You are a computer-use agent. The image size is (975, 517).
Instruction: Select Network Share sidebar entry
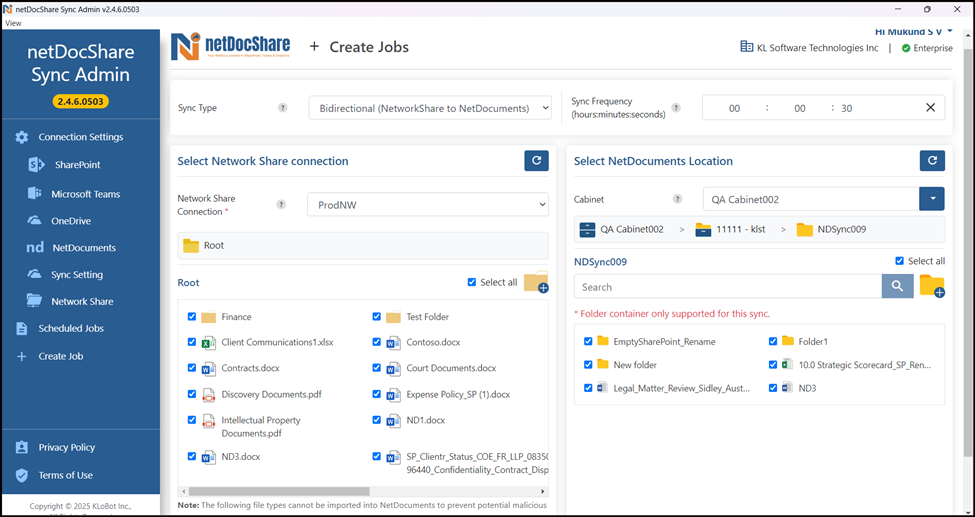[81, 301]
